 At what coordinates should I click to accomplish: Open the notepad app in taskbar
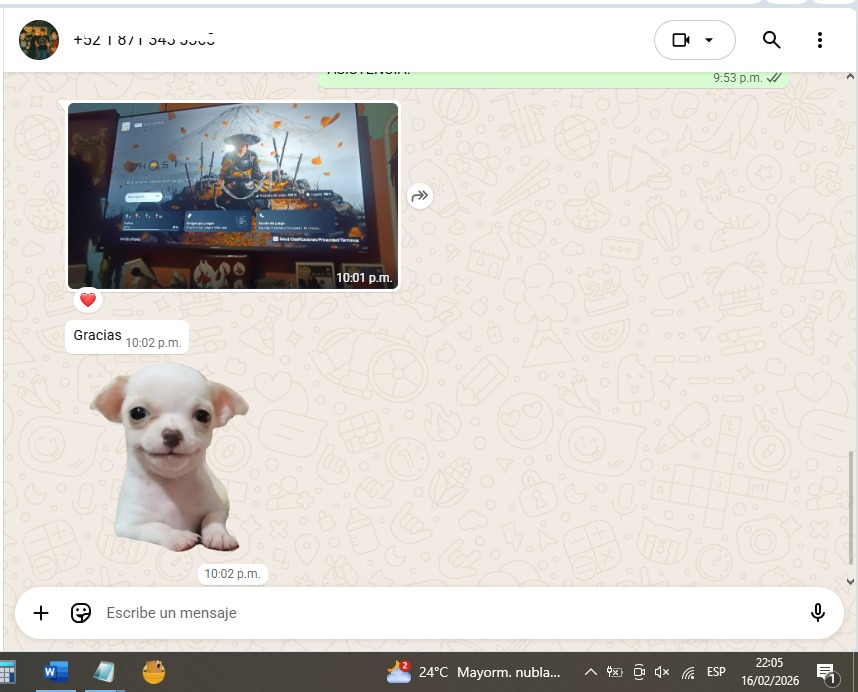[104, 672]
